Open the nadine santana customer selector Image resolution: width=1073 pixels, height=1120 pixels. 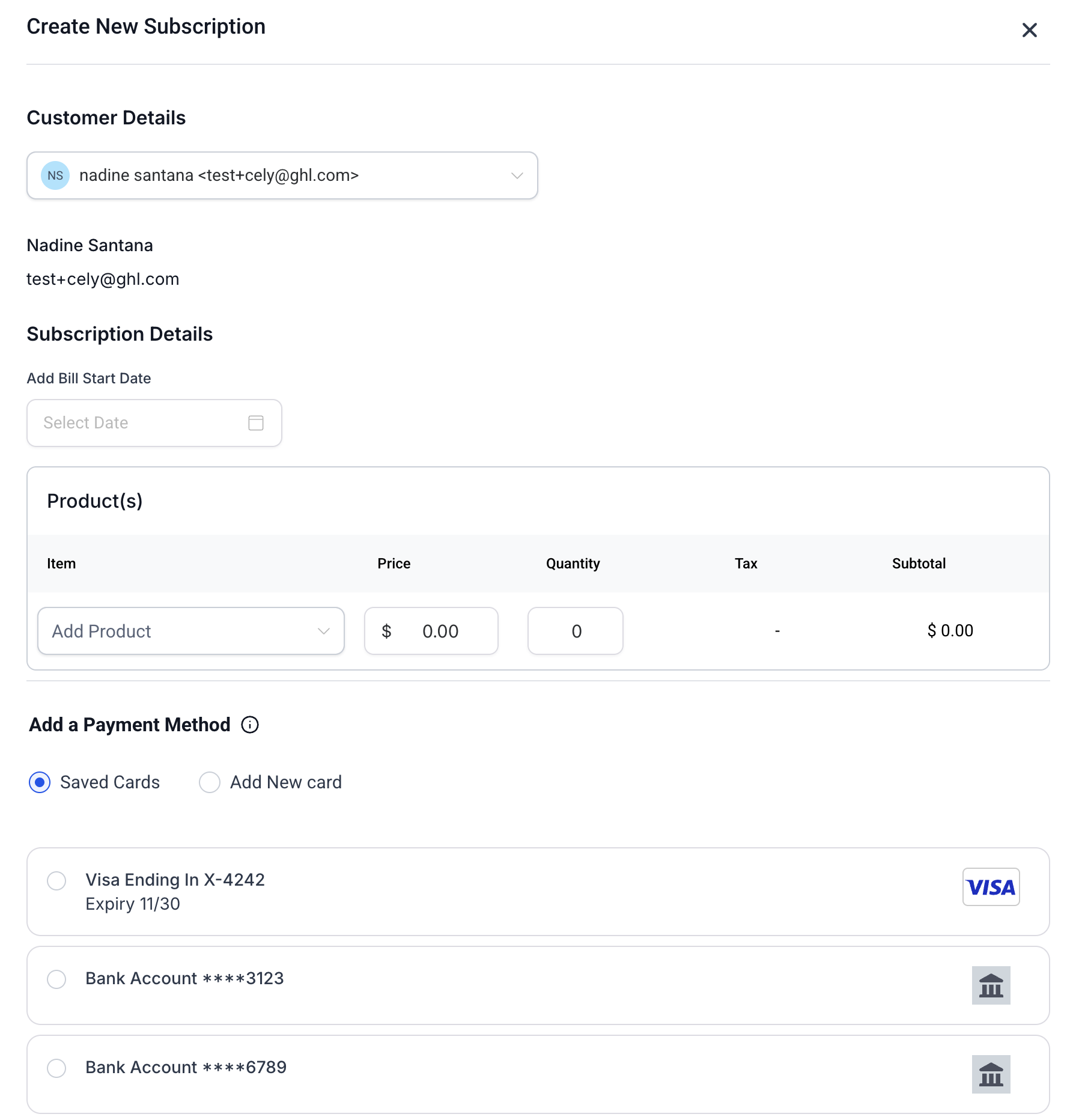[x=282, y=175]
